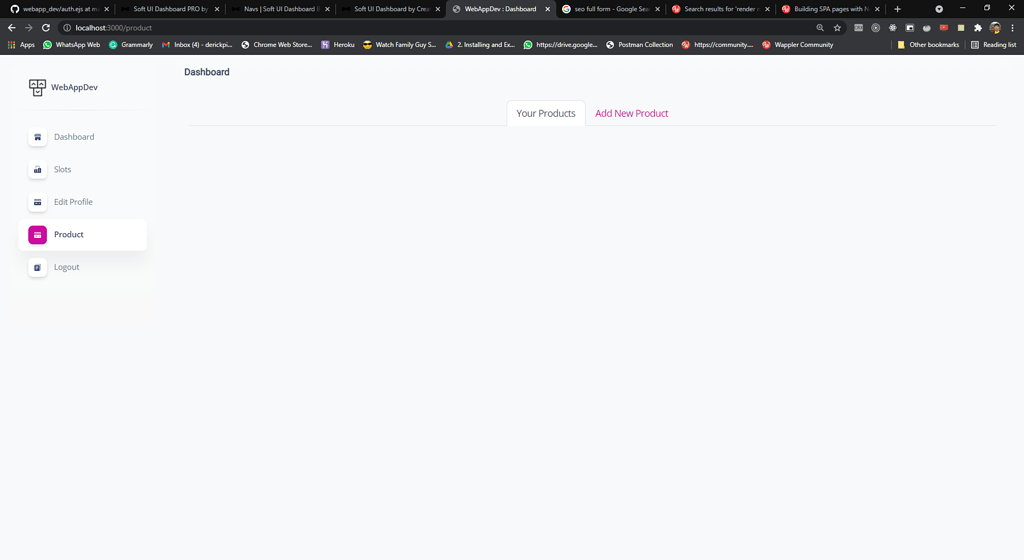This screenshot has height=560, width=1024.
Task: Click the browser forward arrow
Action: pos(29,28)
